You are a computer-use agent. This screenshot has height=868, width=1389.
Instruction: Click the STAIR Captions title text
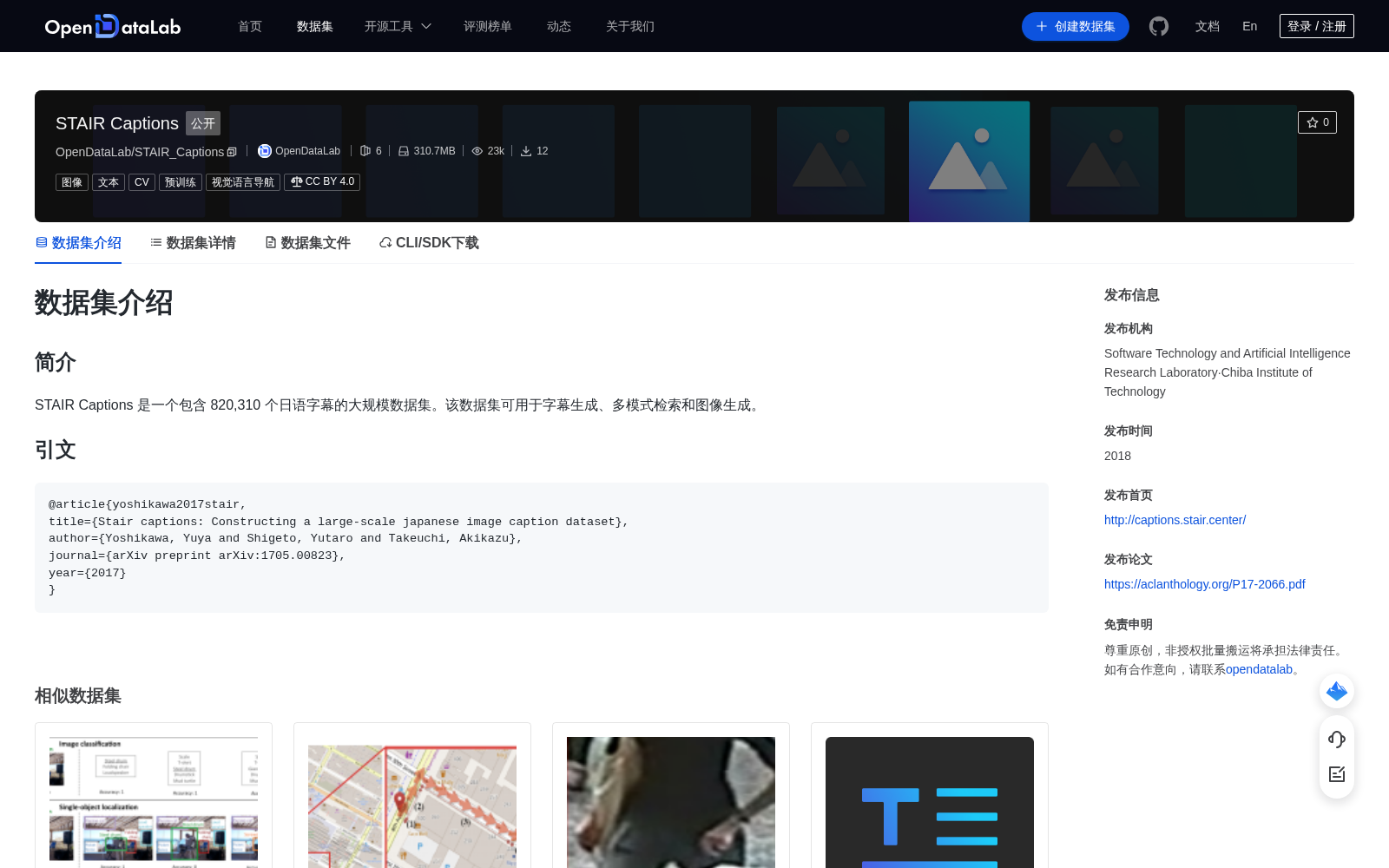click(117, 123)
